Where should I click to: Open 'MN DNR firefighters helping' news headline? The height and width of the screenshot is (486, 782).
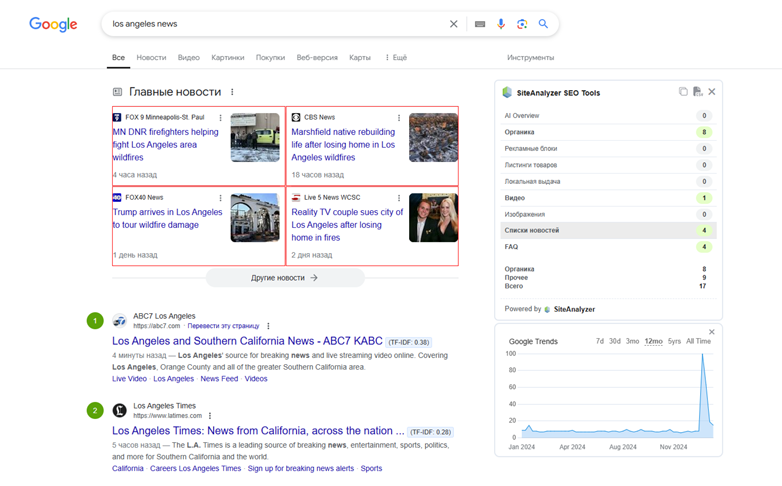click(165, 145)
